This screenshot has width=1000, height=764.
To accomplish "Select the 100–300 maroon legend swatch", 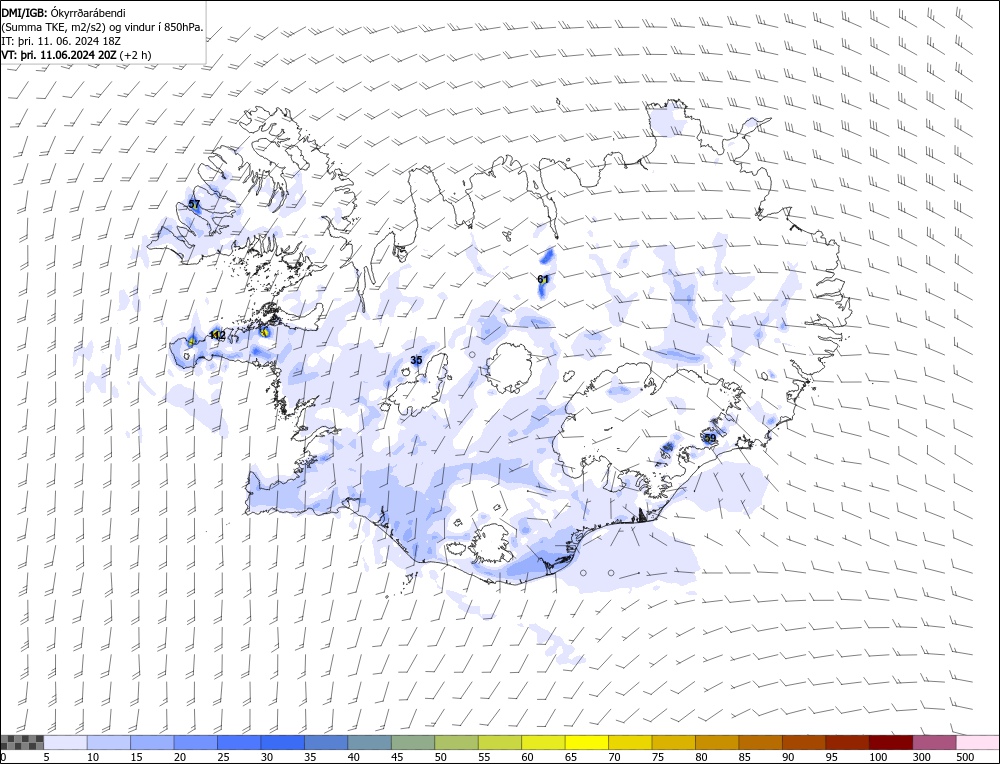I will pos(890,742).
